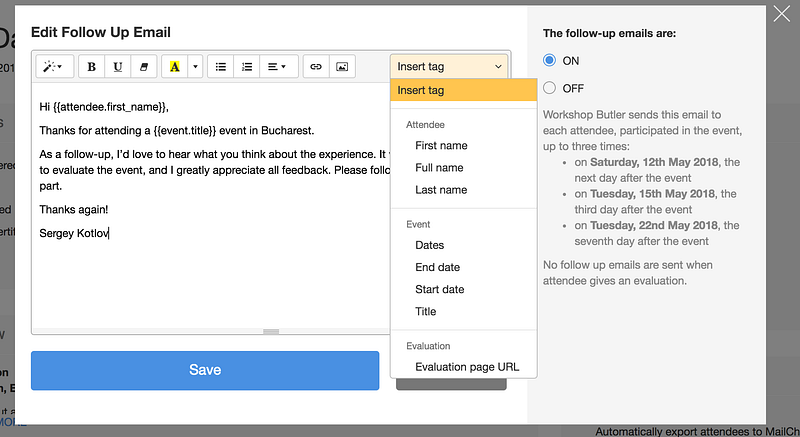This screenshot has width=800, height=437.
Task: Collapse the Insert tag dropdown
Action: [449, 67]
